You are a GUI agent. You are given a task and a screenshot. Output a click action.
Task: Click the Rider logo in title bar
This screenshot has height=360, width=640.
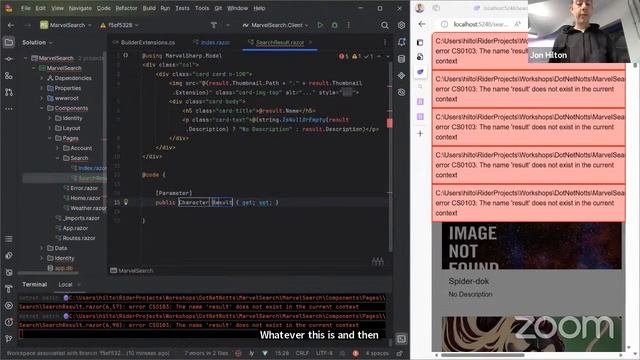pos(9,8)
